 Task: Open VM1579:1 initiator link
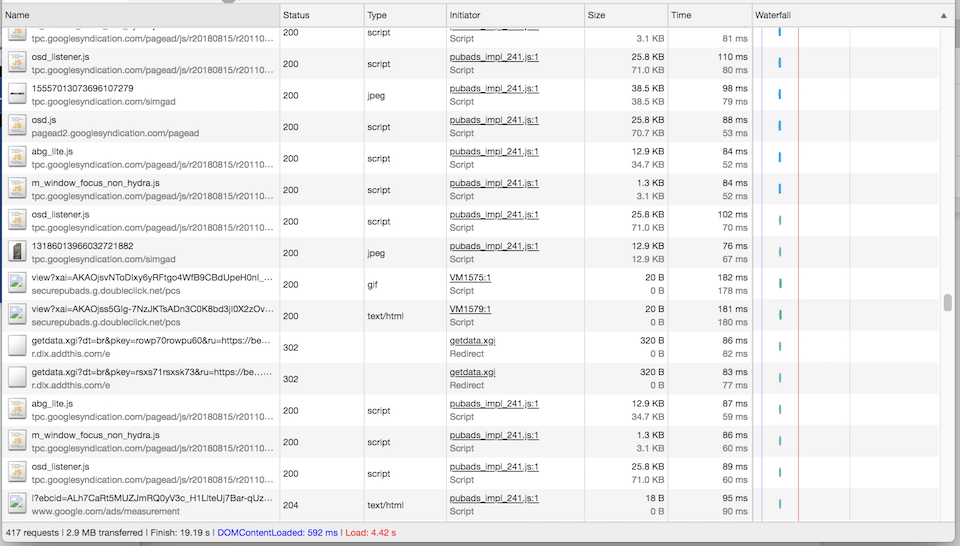click(x=470, y=309)
